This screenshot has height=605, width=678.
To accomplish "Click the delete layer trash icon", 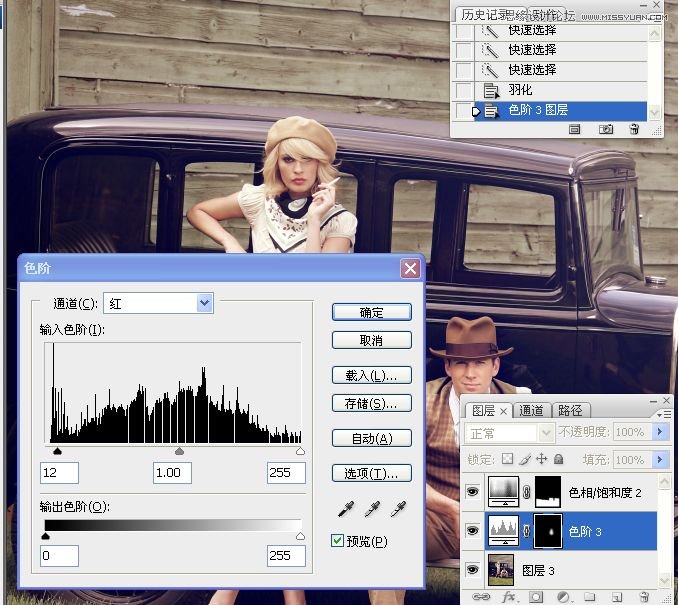I will click(644, 597).
